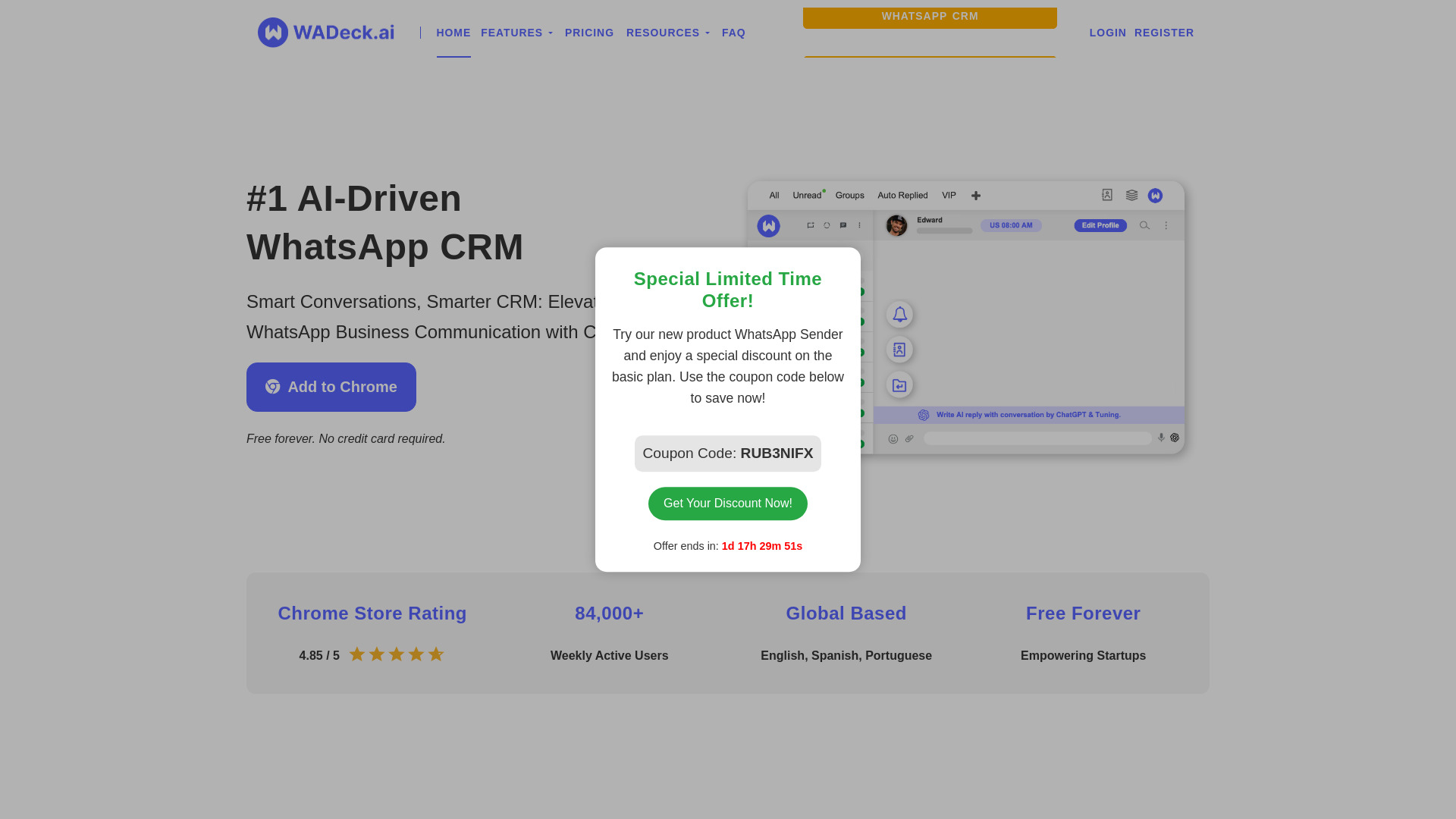
Task: Click the coupon code input field
Action: click(727, 453)
